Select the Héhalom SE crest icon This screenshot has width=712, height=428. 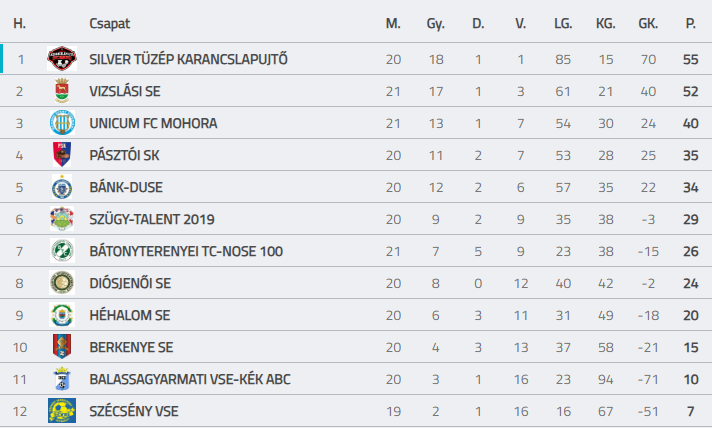click(62, 315)
